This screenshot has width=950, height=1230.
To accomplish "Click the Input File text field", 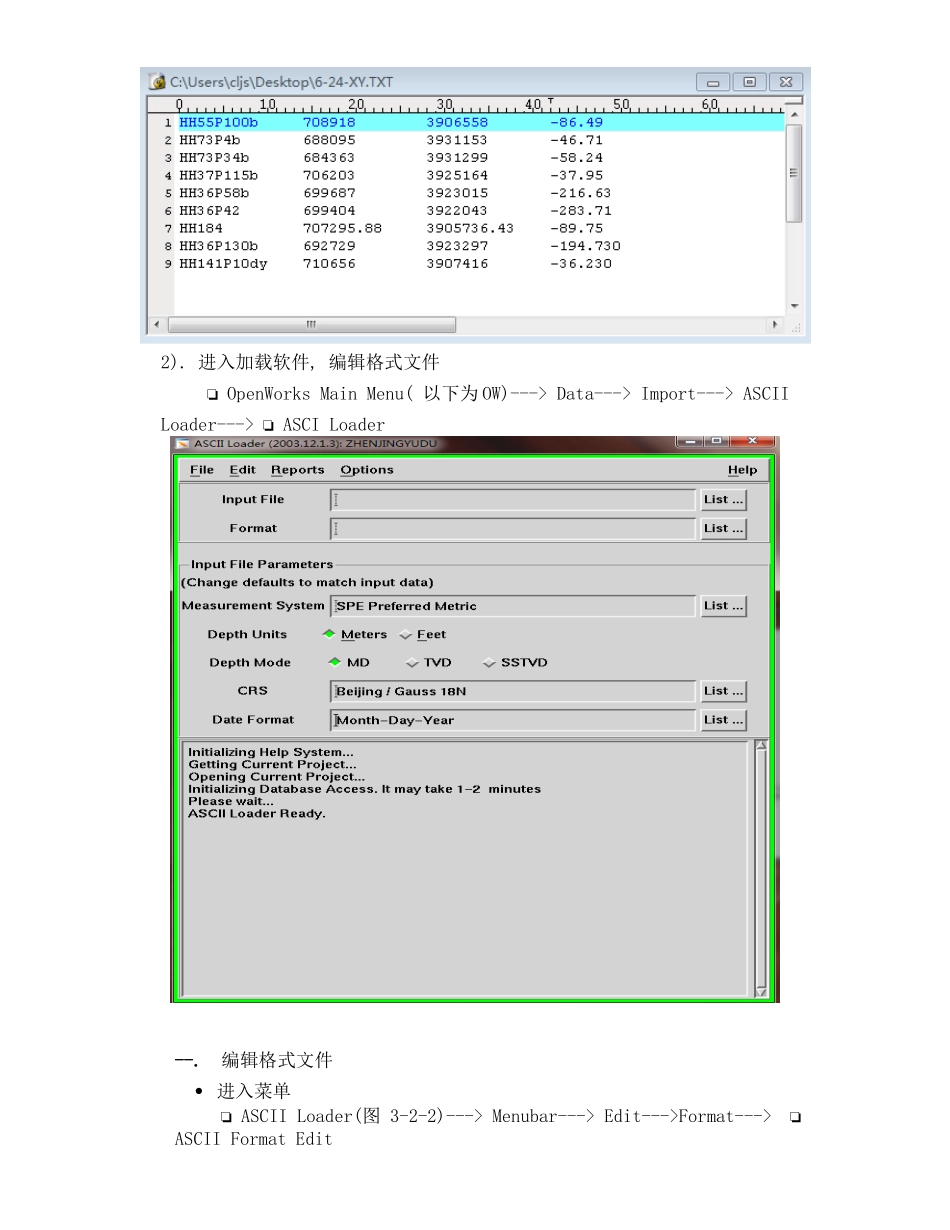I will click(x=512, y=500).
